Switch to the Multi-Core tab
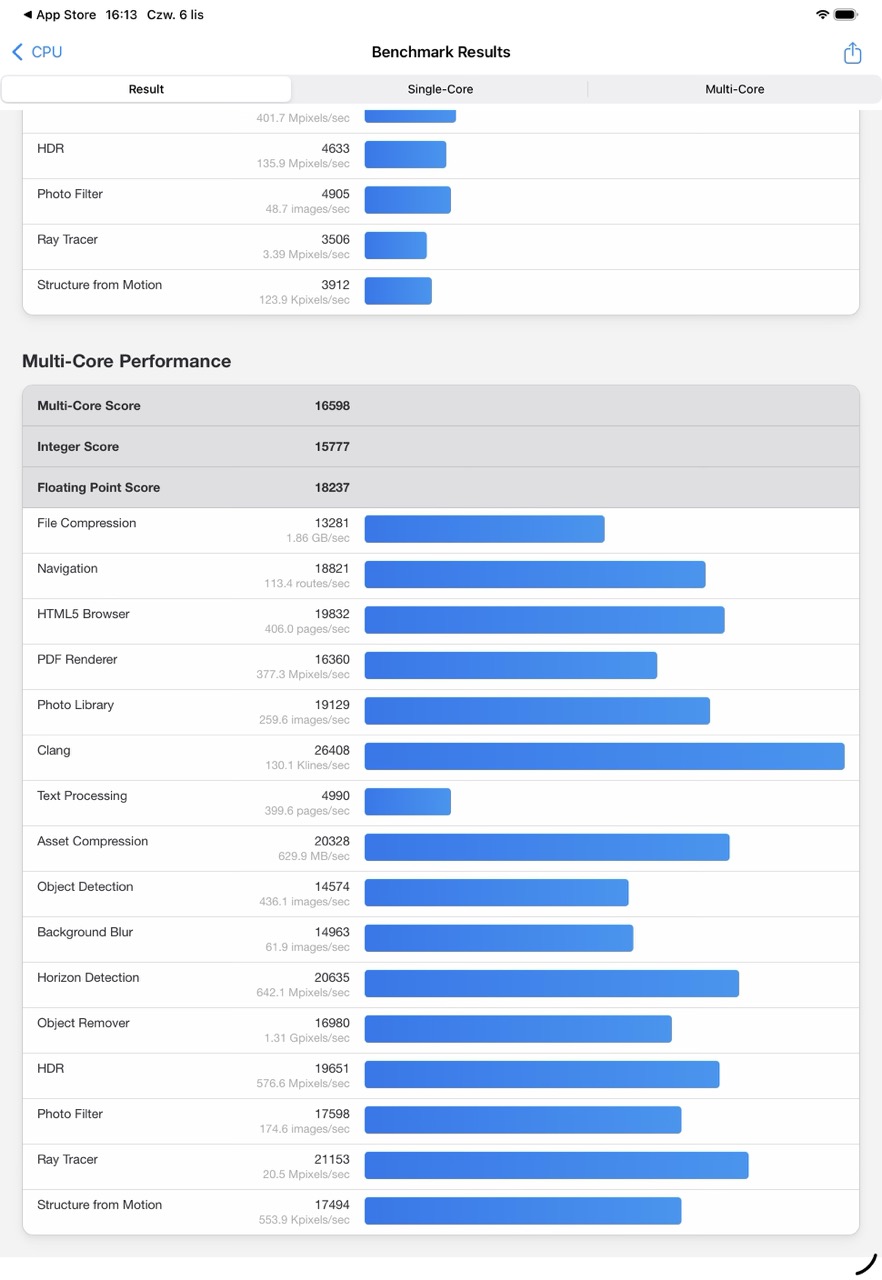 (x=734, y=89)
